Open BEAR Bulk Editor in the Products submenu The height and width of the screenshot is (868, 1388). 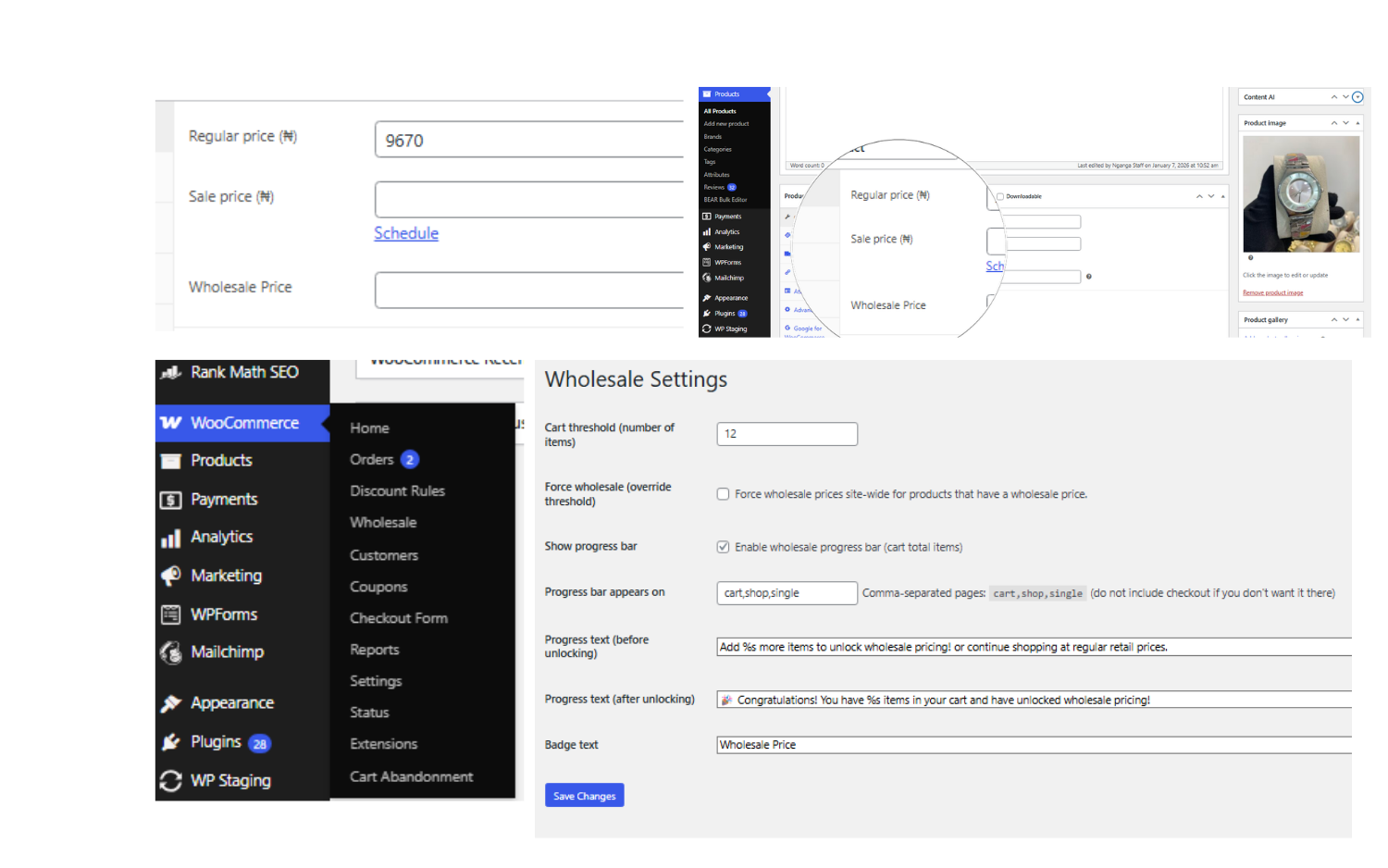click(x=725, y=200)
